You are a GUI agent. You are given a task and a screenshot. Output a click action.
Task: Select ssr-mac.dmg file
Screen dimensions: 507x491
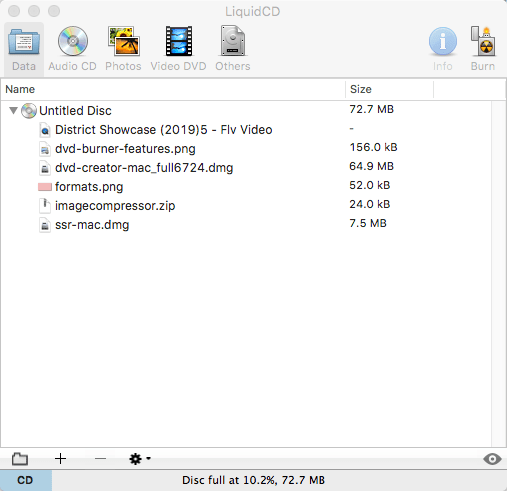[92, 225]
